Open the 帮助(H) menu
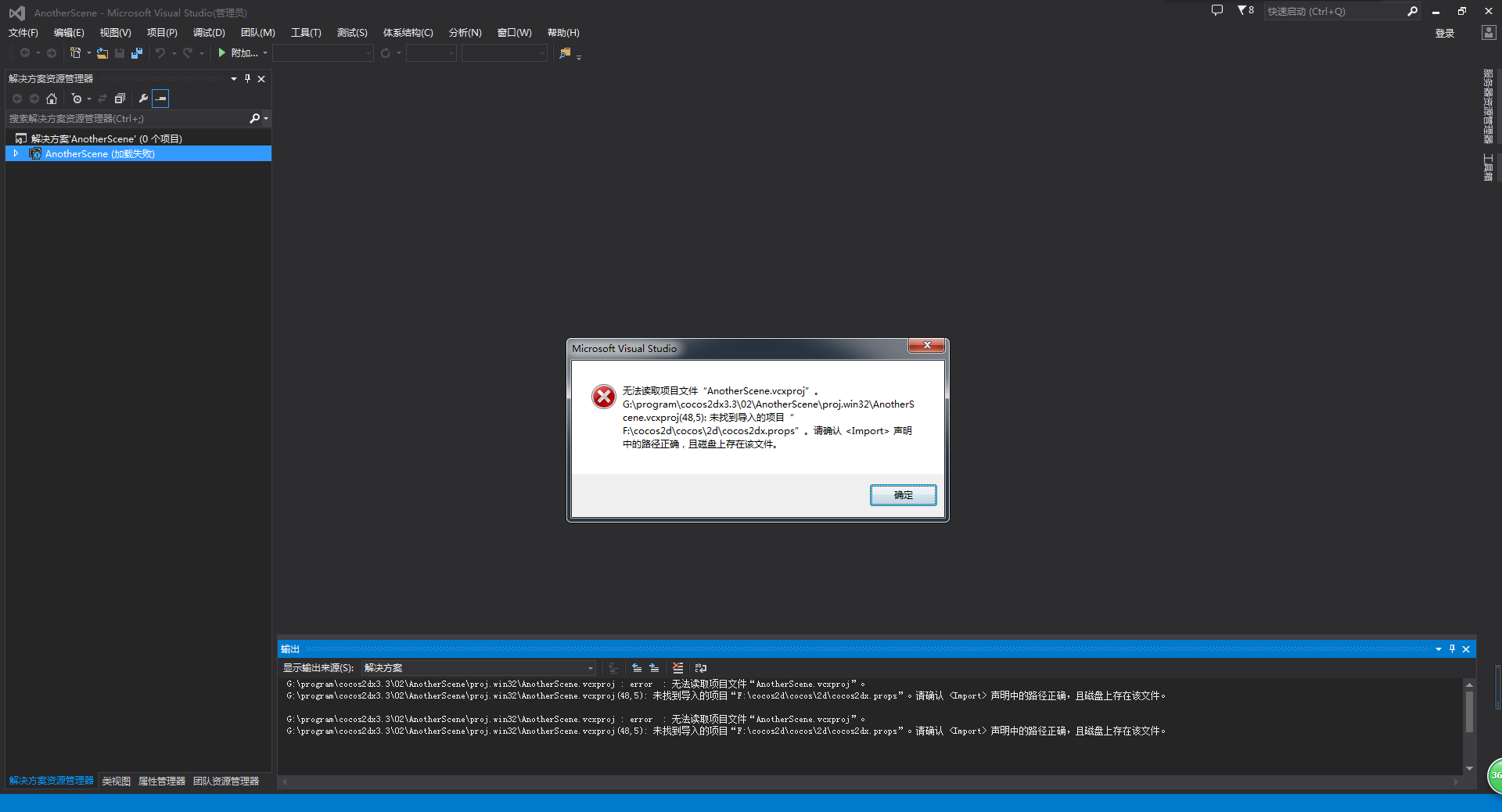 pos(563,33)
